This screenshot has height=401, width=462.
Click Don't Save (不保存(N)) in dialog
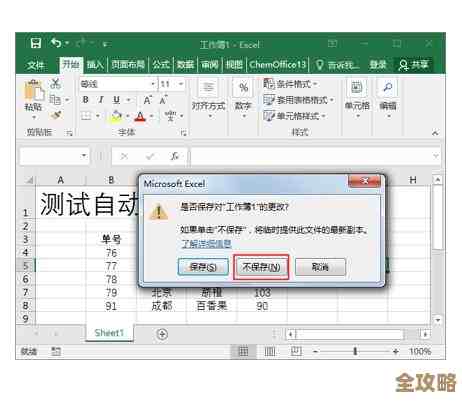click(261, 267)
